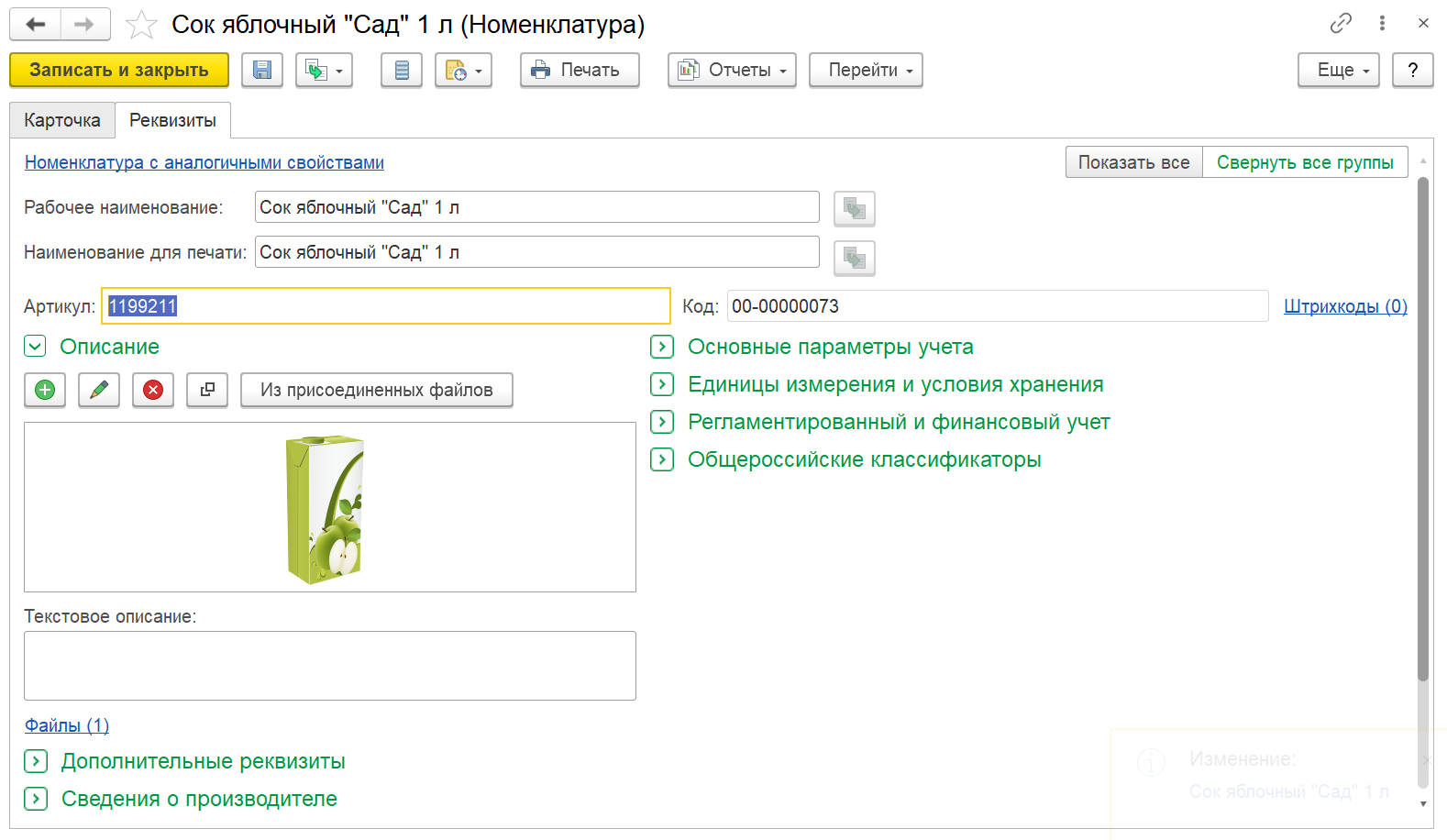Expand Основные параметры учета group
The height and width of the screenshot is (840, 1447).
(x=662, y=347)
